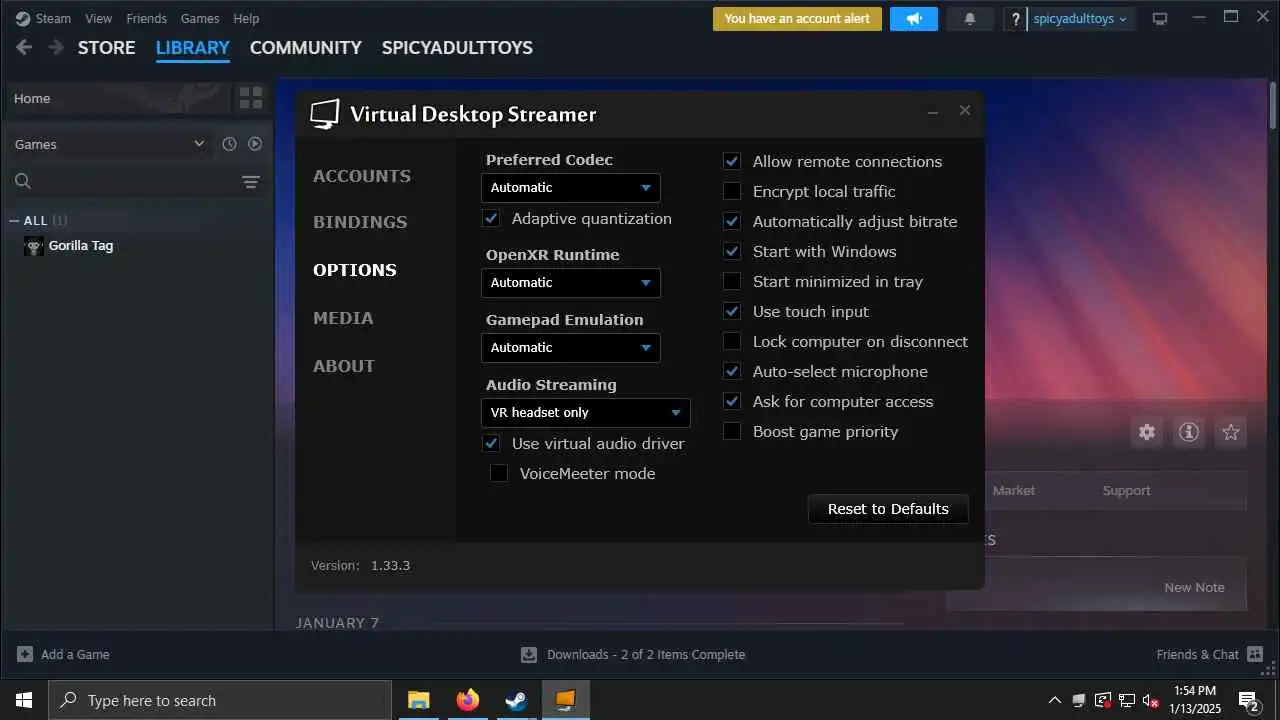1280x720 pixels.
Task: Uncheck Use virtual audio driver
Action: point(491,443)
